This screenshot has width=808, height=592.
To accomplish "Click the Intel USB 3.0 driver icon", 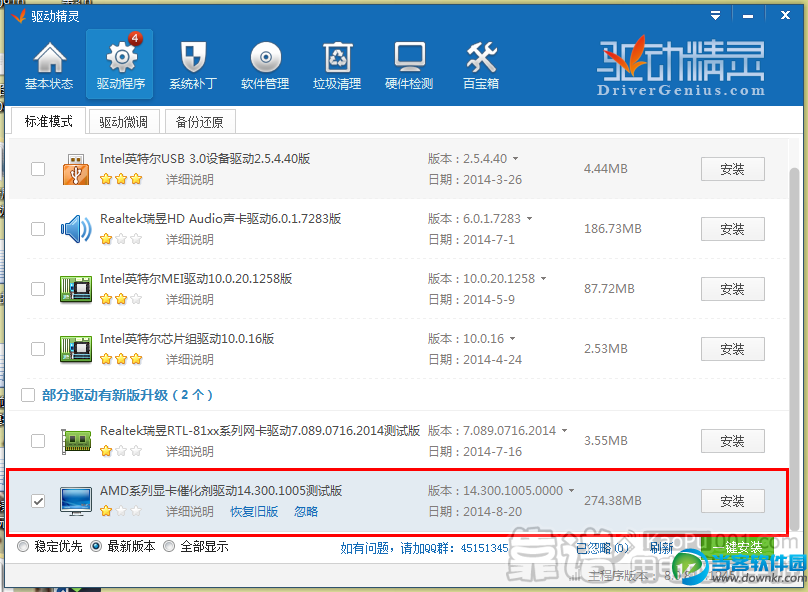I will coord(76,169).
